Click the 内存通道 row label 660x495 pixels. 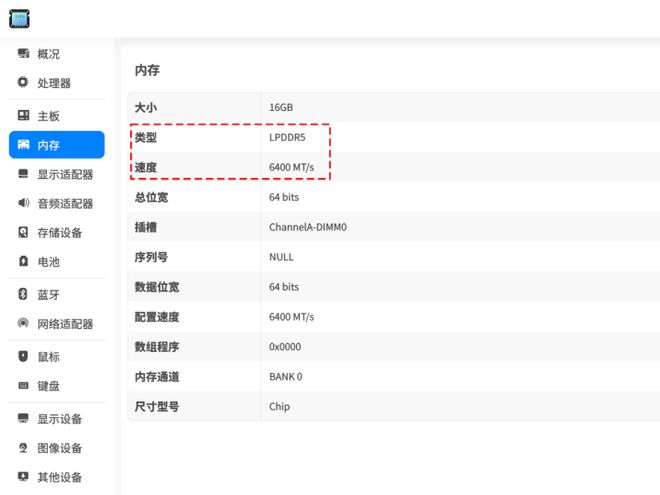coord(157,376)
